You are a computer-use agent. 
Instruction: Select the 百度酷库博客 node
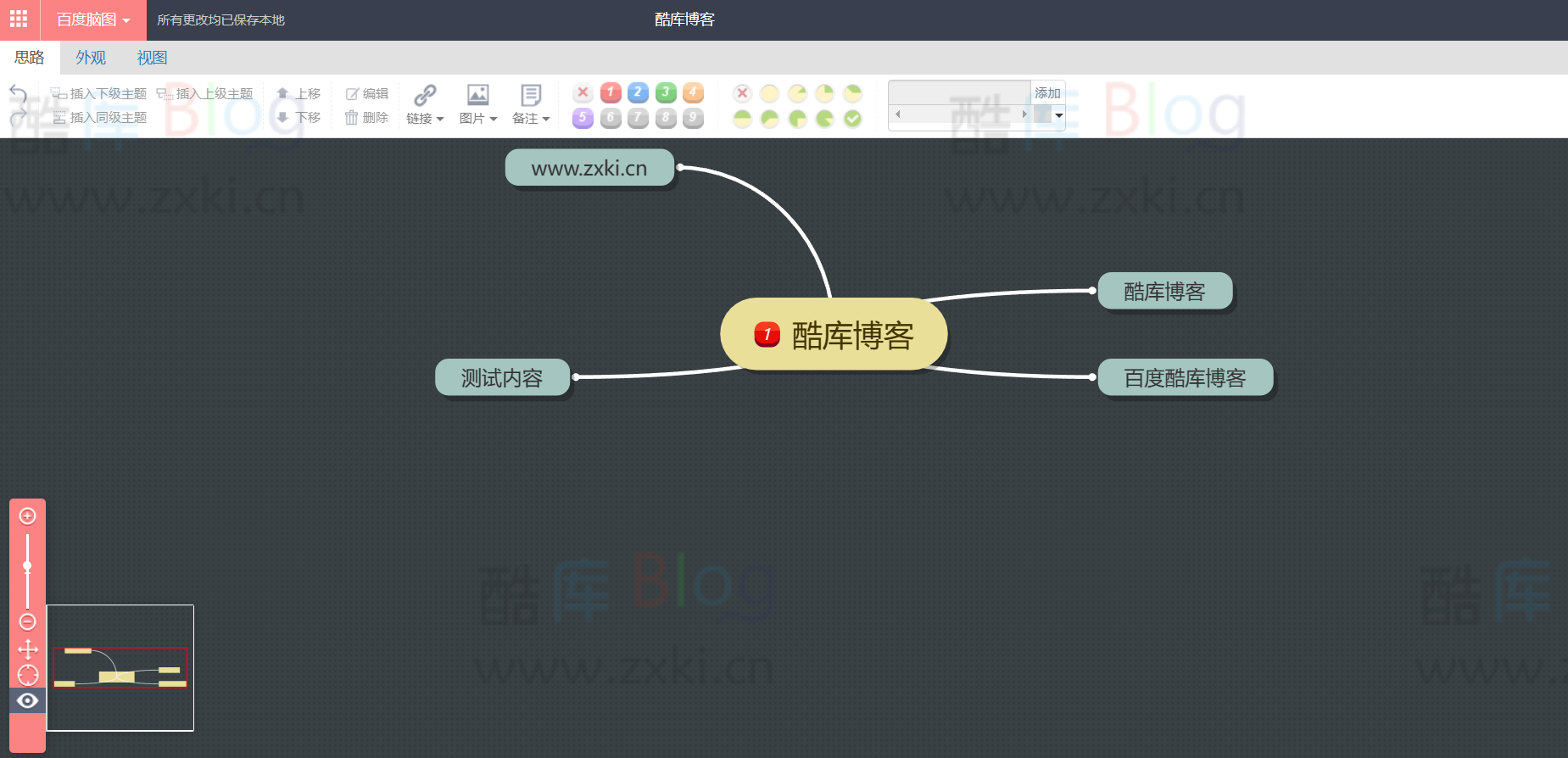(1185, 378)
